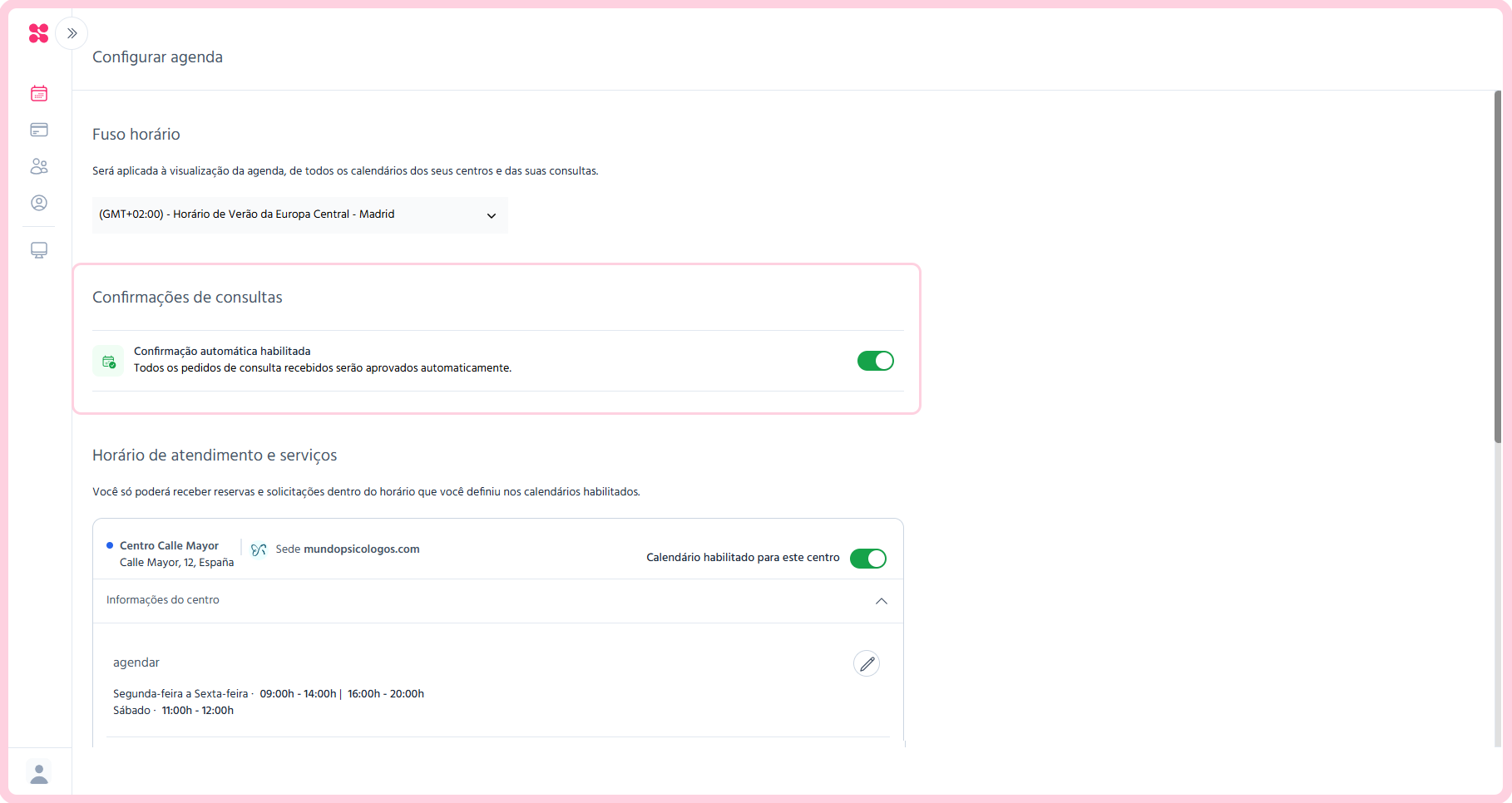The width and height of the screenshot is (1512, 803).
Task: Expand the sidebar with double-chevron button
Action: [x=72, y=33]
